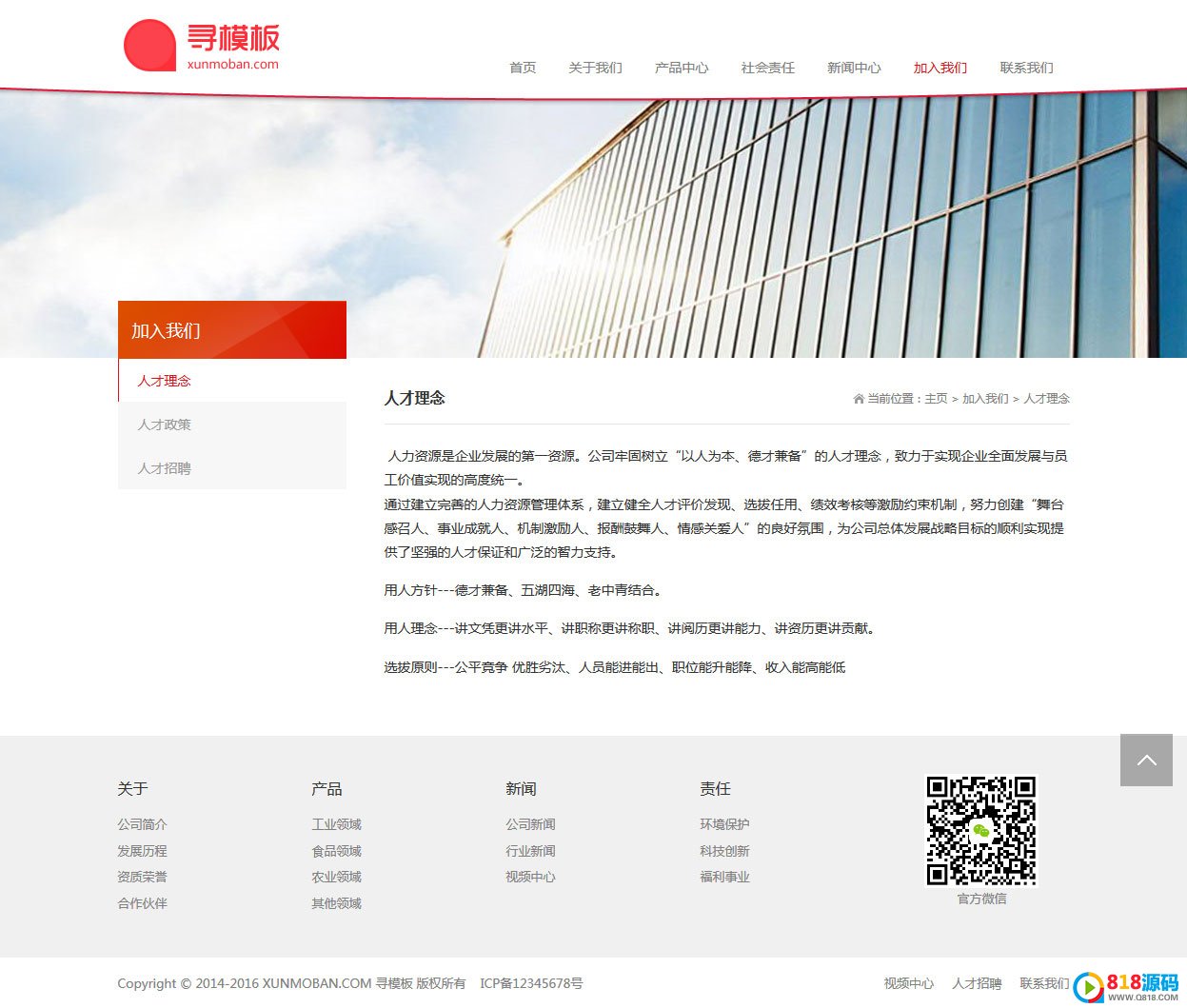Open 关于我们 in top navigation
This screenshot has height=1008, width=1187.
[595, 68]
